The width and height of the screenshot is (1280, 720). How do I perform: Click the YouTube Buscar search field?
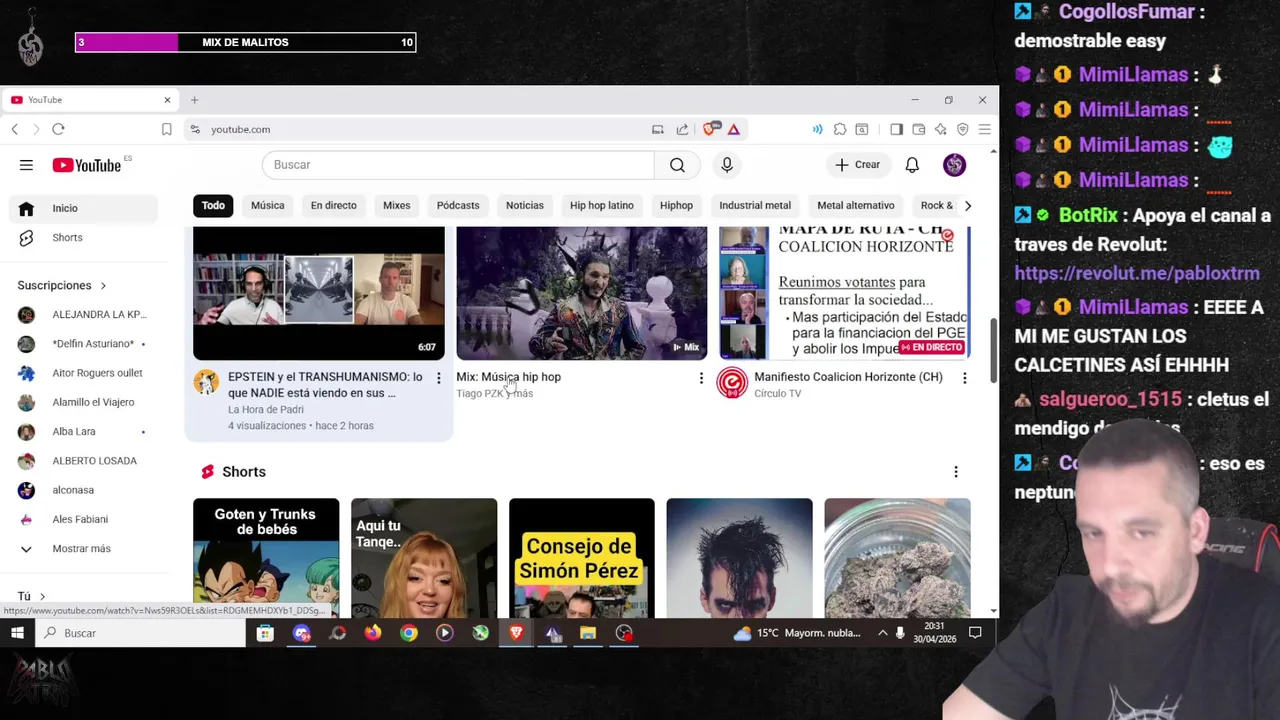(x=458, y=165)
